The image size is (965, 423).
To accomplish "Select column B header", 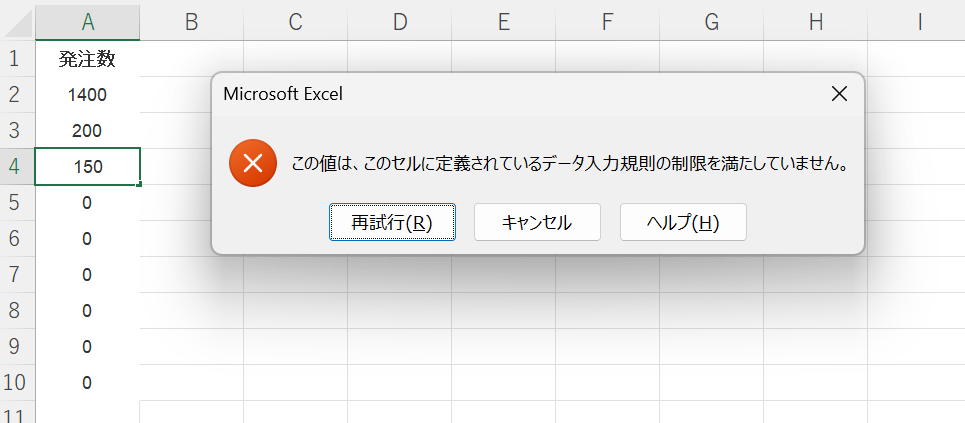I will pyautogui.click(x=191, y=22).
